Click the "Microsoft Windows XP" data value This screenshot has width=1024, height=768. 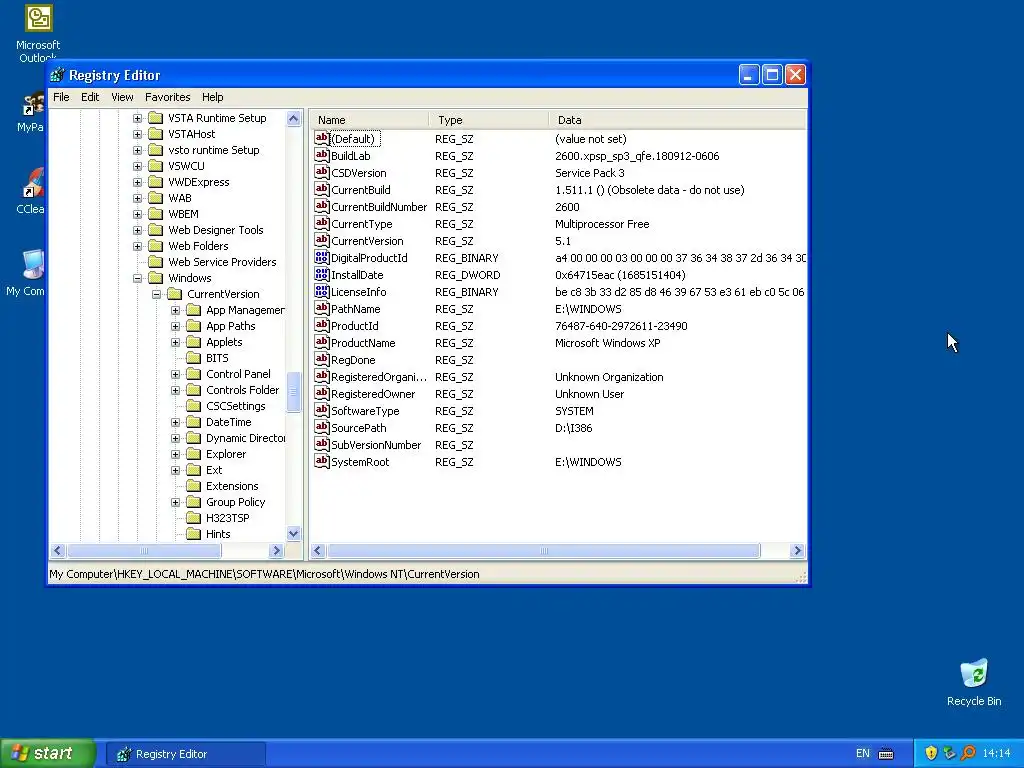tap(607, 343)
